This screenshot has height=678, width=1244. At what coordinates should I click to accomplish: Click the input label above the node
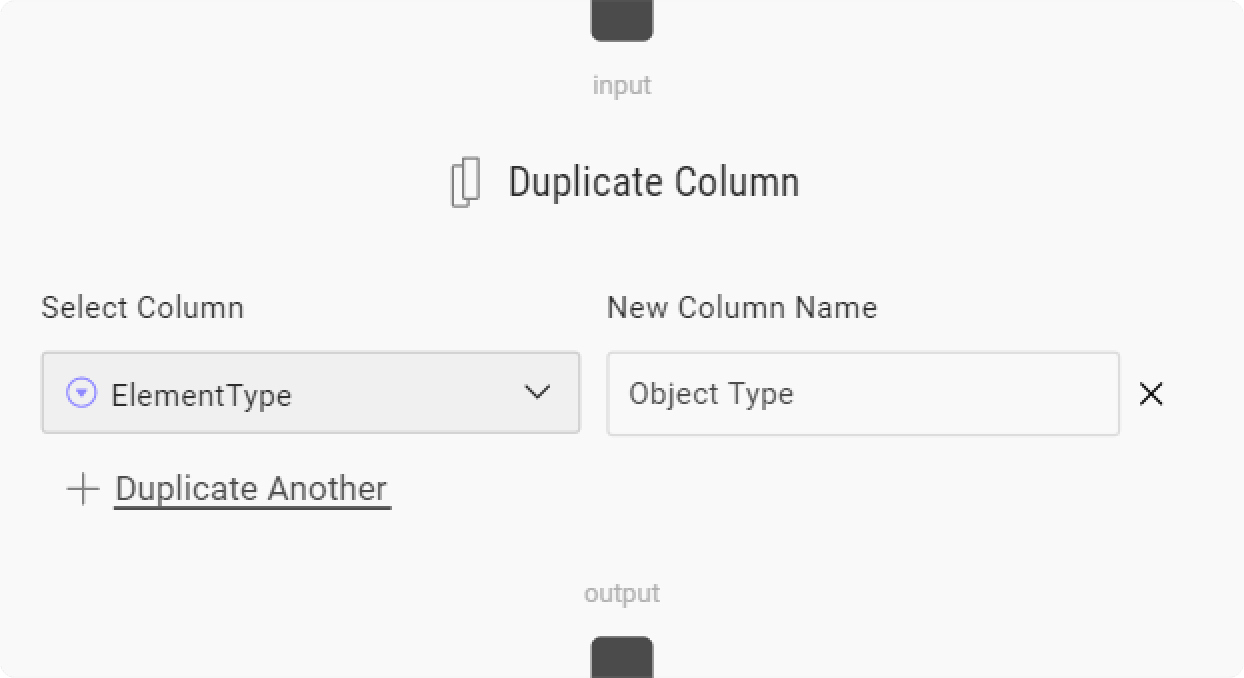click(621, 85)
